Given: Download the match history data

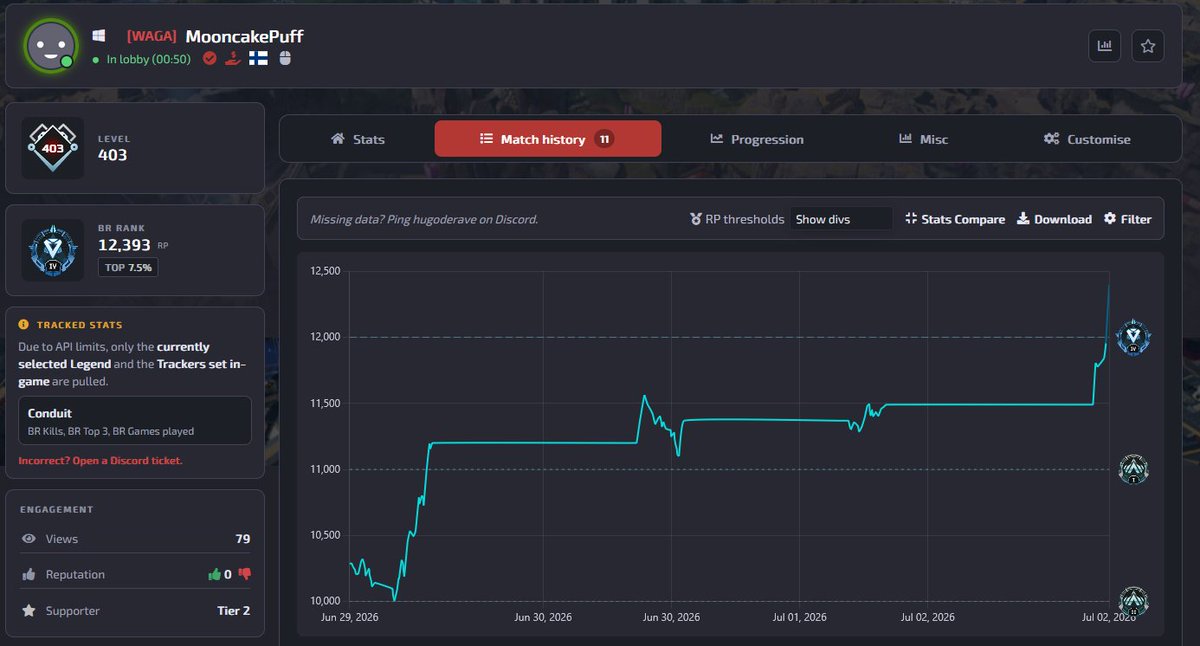Looking at the screenshot, I should click(1054, 219).
